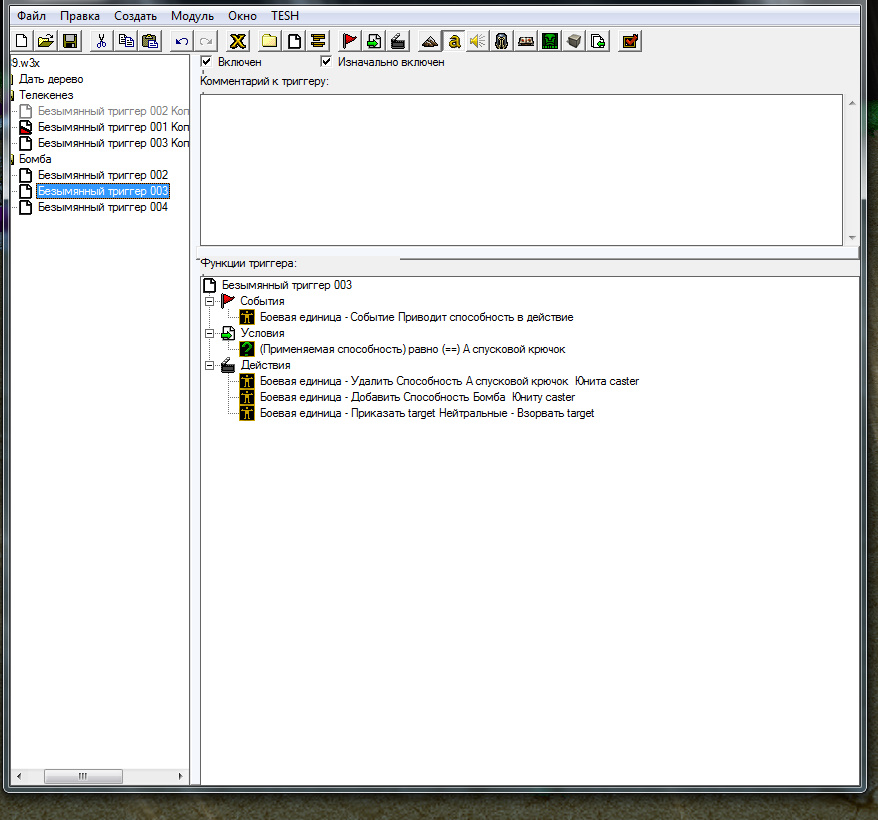
Task: Open the Variables editor (yellow X icon)
Action: click(x=238, y=41)
